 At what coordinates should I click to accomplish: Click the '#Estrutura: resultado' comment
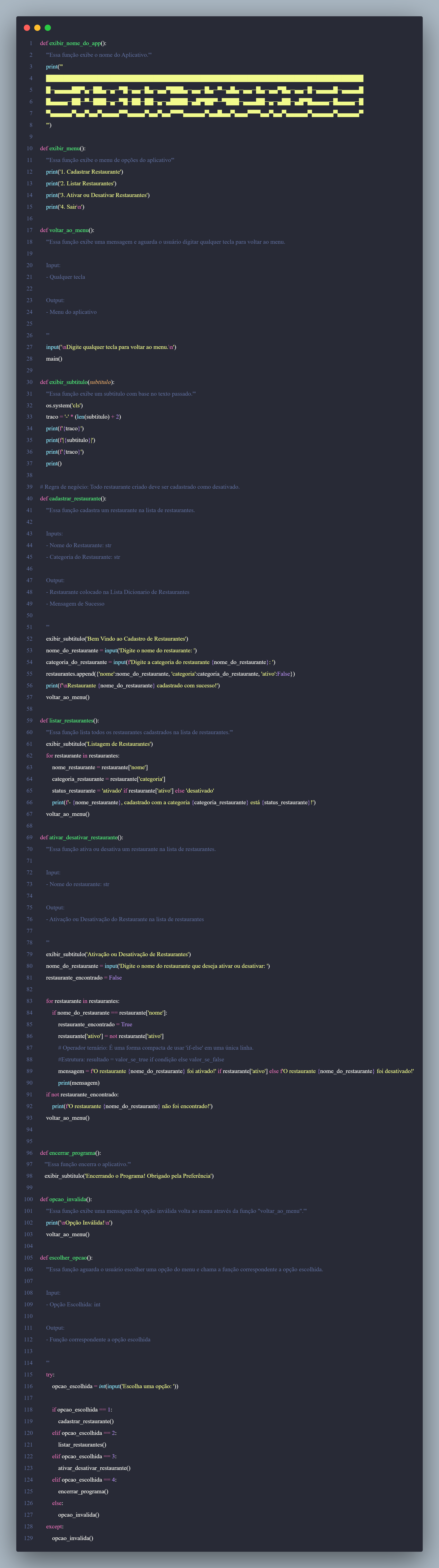[141, 1060]
